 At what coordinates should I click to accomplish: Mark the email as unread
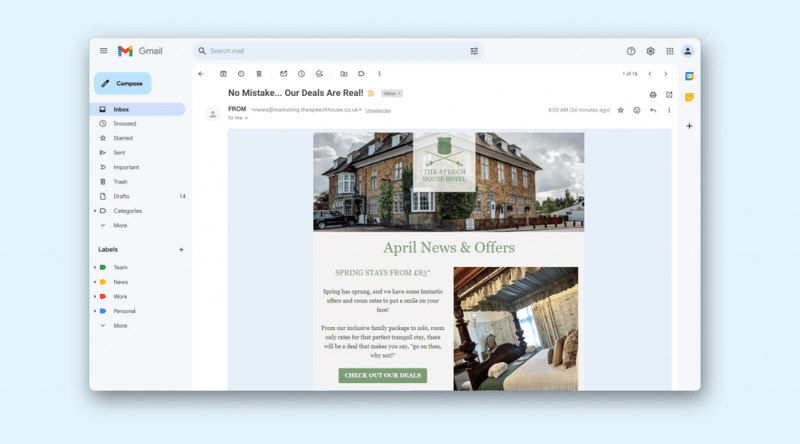(283, 73)
